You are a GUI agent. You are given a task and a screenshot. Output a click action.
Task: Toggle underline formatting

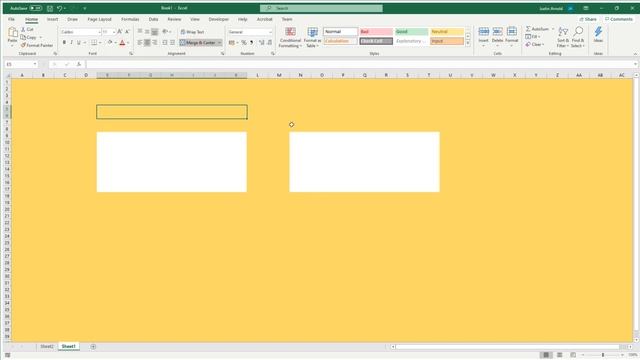click(79, 42)
